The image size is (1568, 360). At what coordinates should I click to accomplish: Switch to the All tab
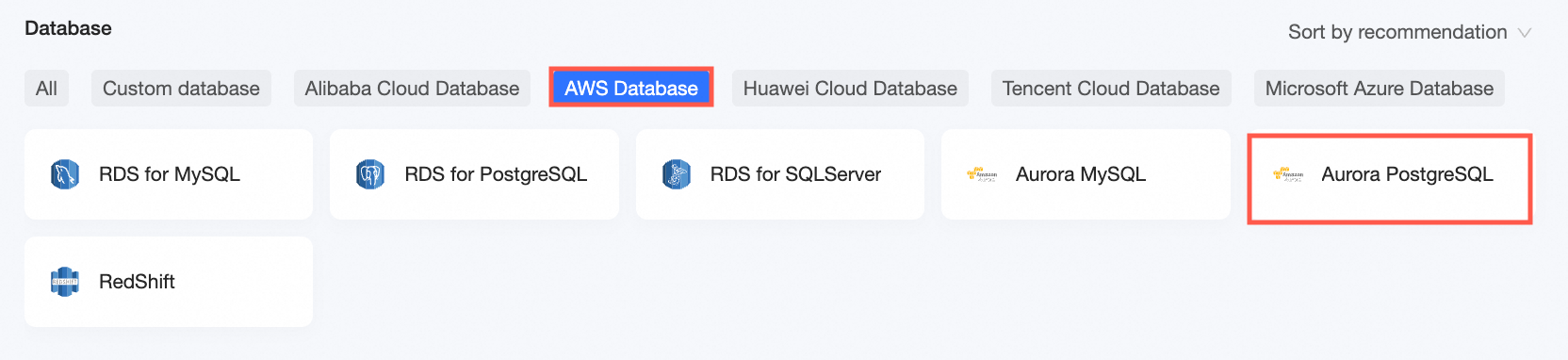46,89
